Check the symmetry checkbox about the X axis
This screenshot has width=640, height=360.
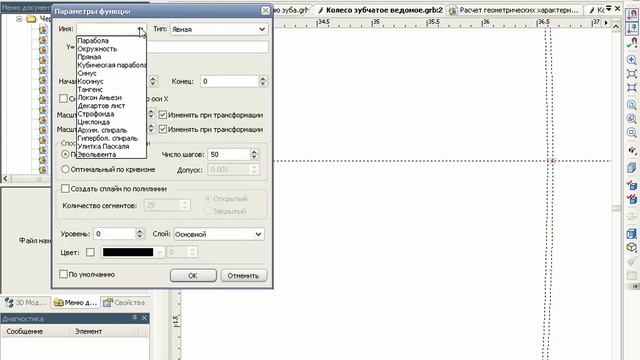tap(63, 98)
